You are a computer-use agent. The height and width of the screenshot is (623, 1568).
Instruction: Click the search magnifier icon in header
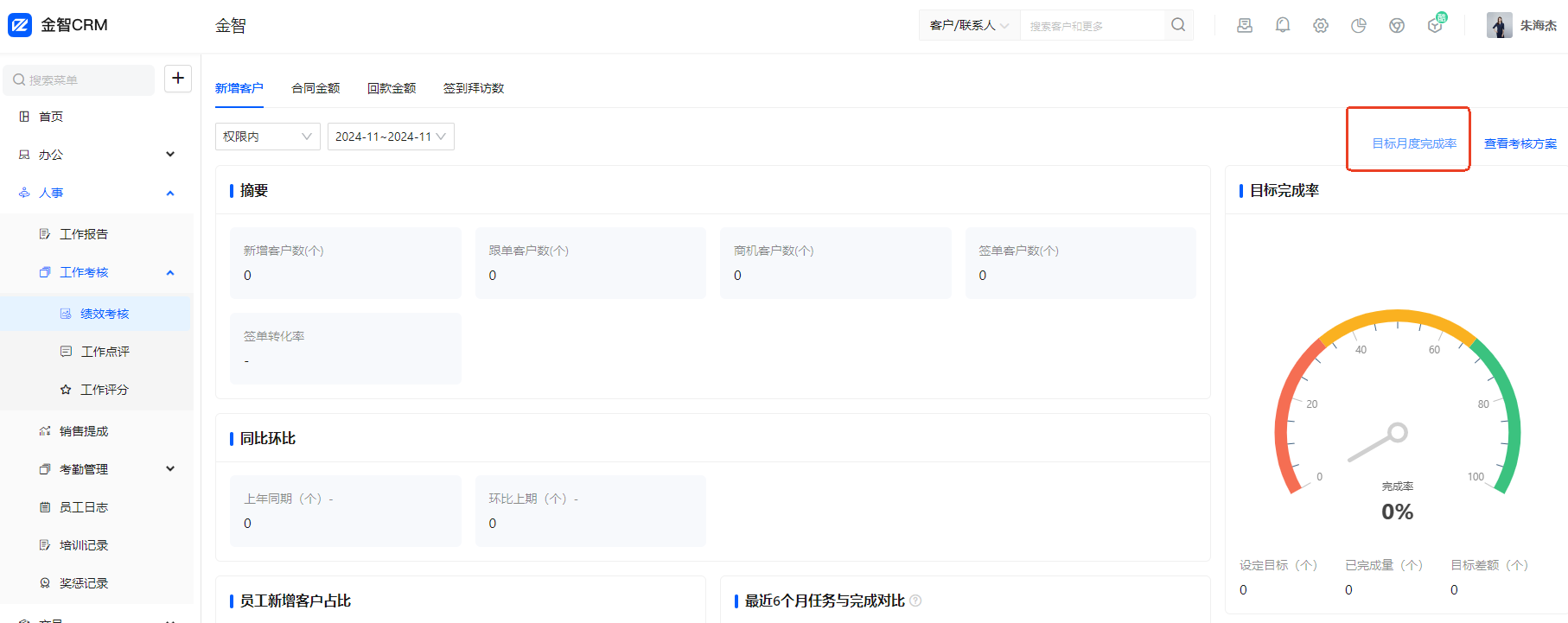[x=1178, y=25]
